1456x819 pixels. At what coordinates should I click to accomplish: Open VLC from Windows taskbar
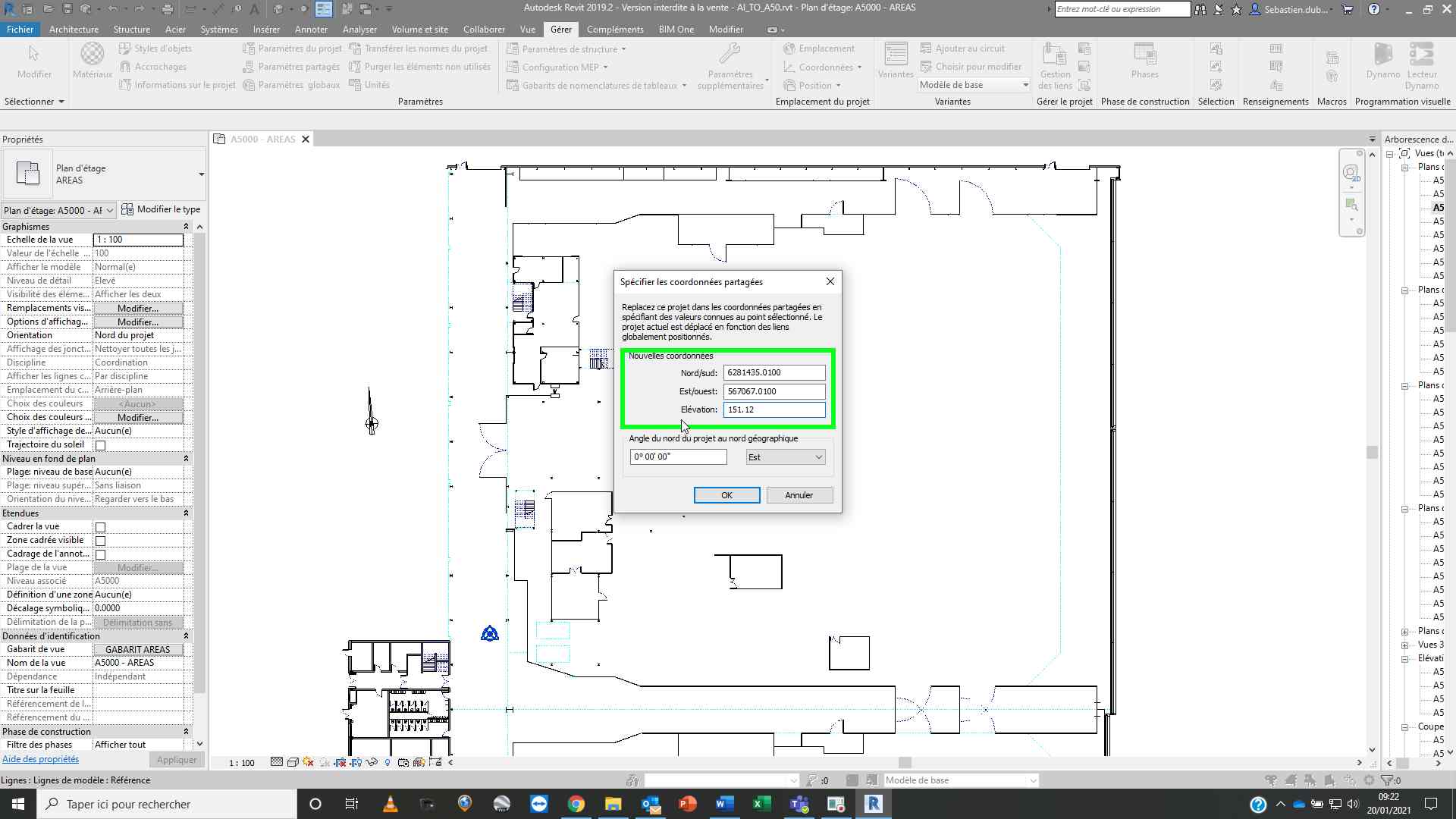(x=391, y=804)
